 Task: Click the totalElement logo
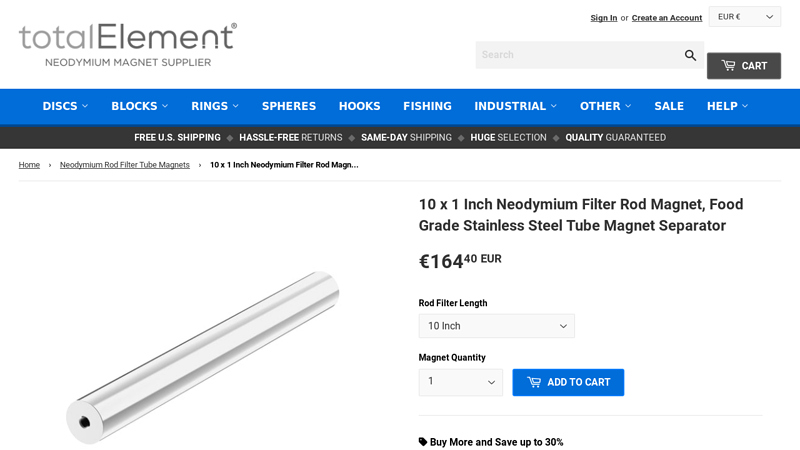128,45
